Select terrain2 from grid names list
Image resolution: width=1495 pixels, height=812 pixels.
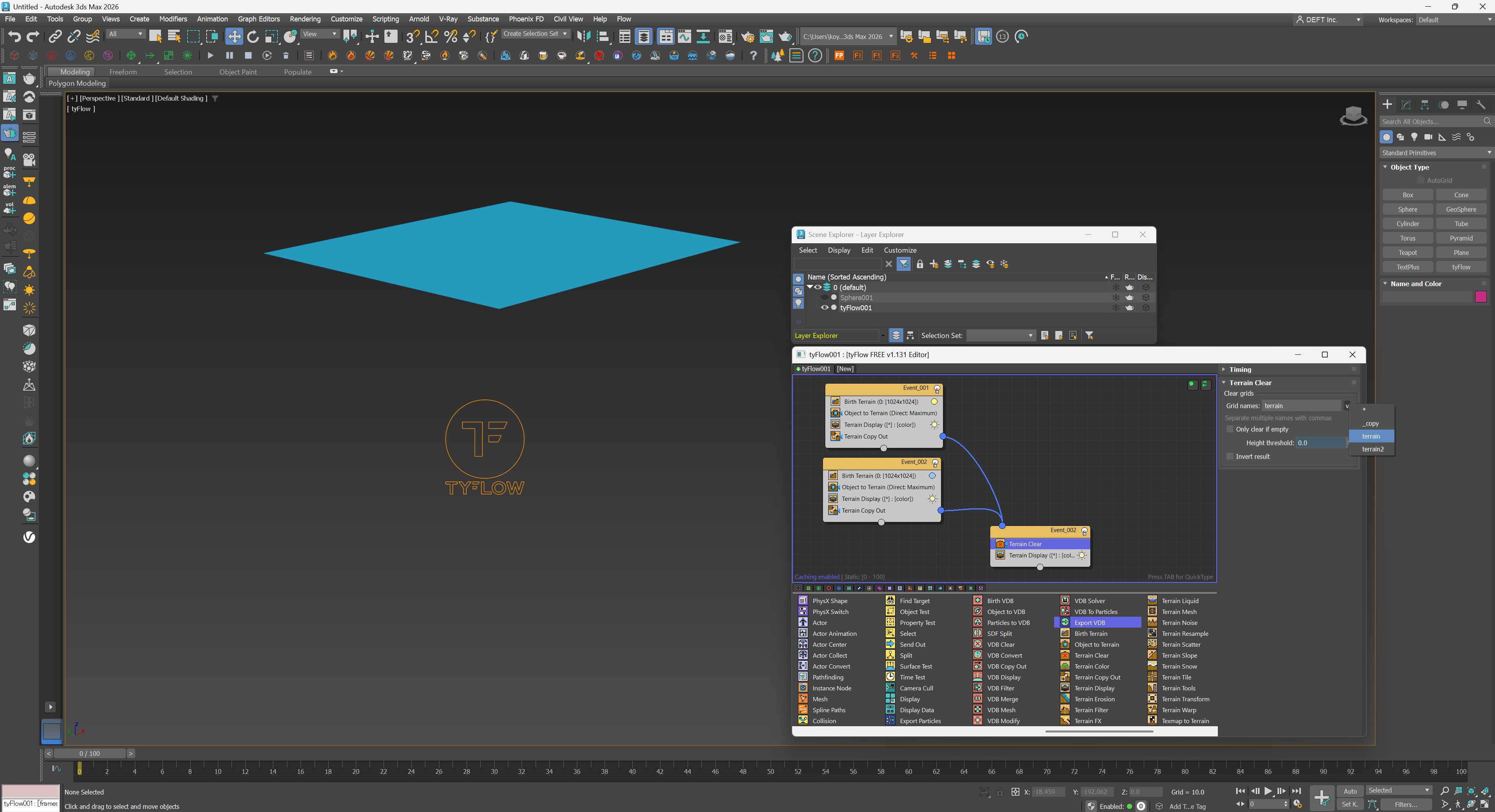pos(1373,449)
